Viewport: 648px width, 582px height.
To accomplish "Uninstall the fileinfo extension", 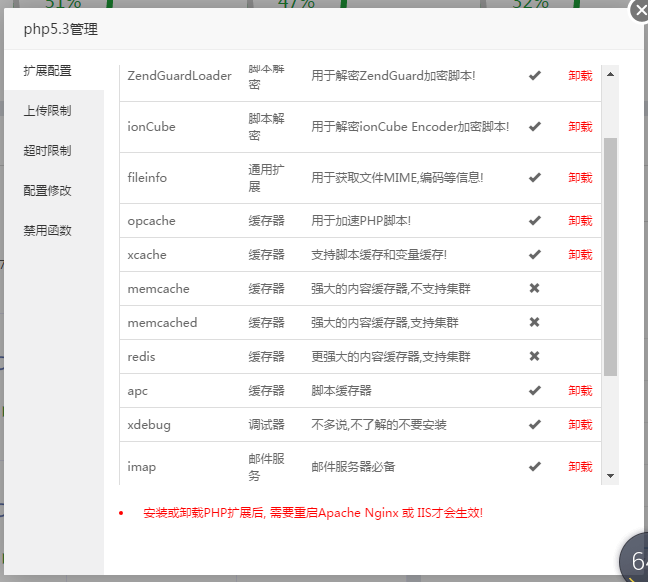I will [580, 178].
